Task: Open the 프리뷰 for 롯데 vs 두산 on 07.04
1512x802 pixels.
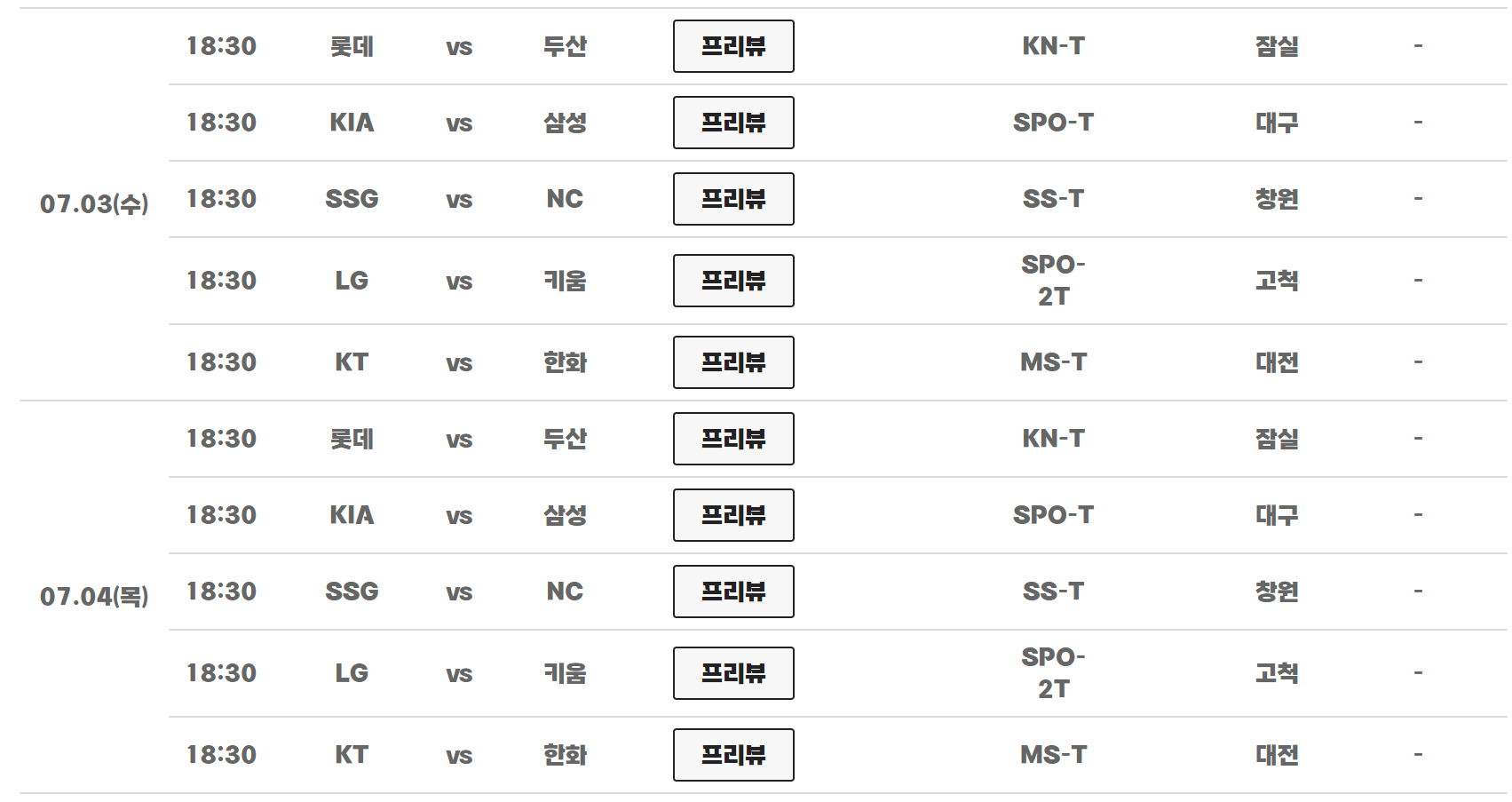Action: [732, 438]
